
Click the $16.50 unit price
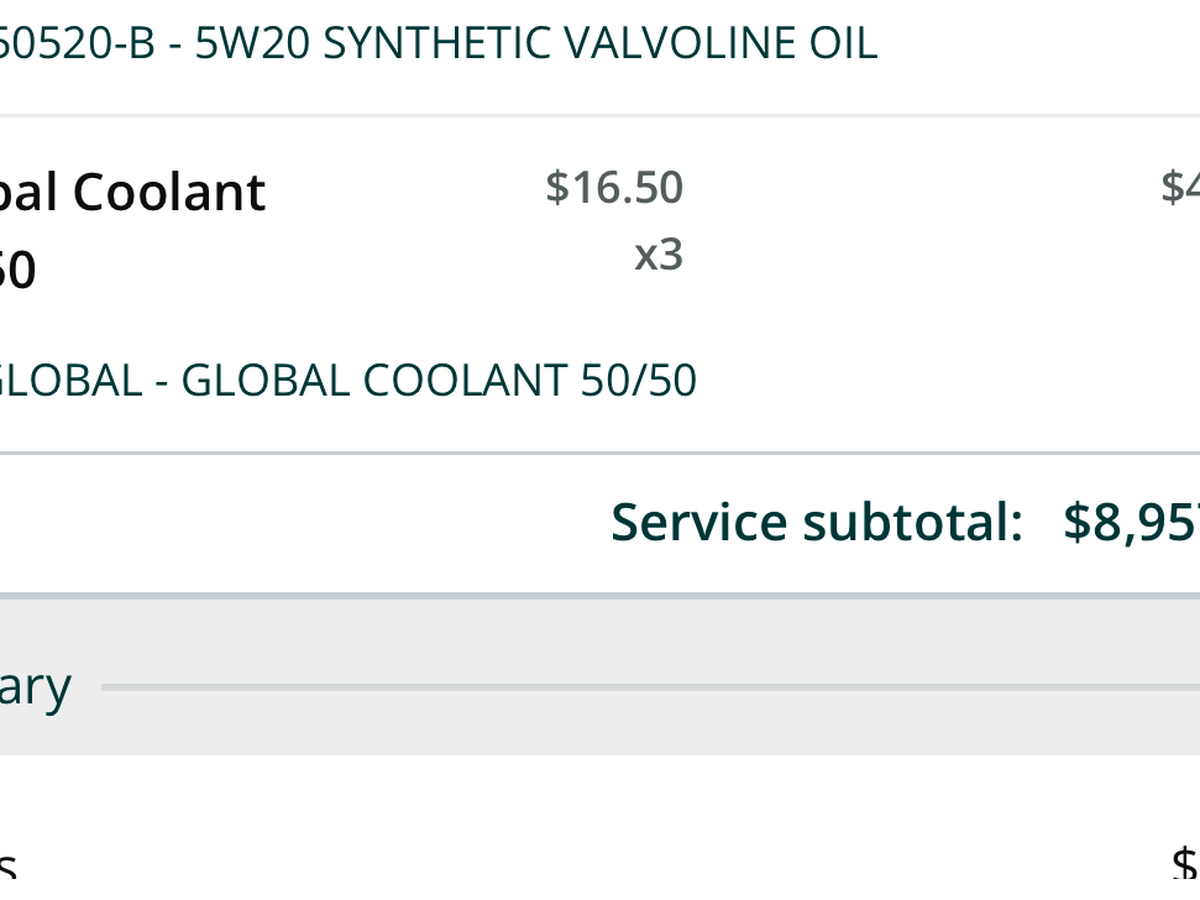click(x=614, y=188)
